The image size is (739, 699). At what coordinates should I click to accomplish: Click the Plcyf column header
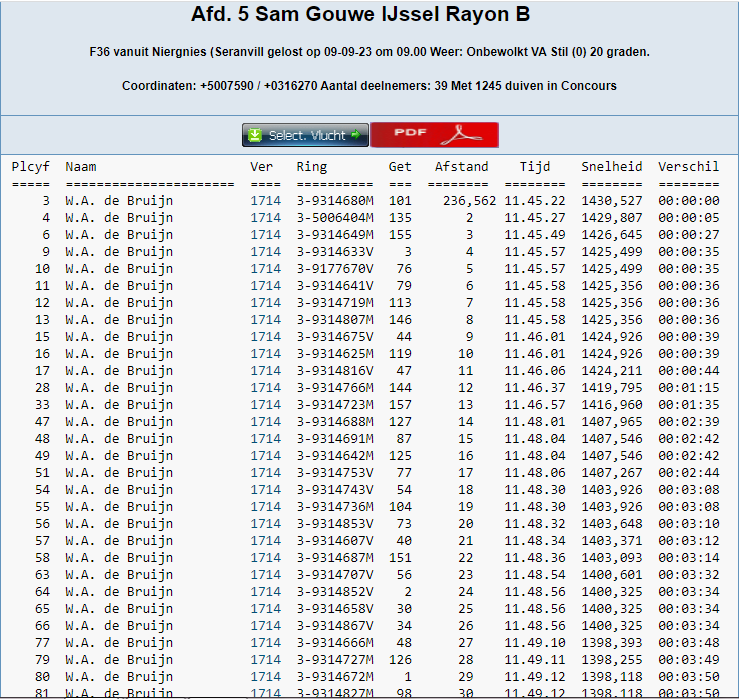(x=30, y=167)
